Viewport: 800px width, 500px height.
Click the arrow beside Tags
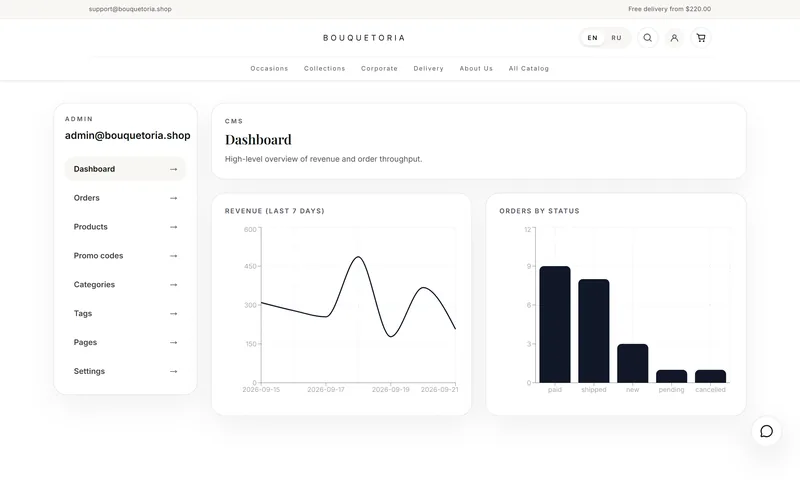[173, 314]
